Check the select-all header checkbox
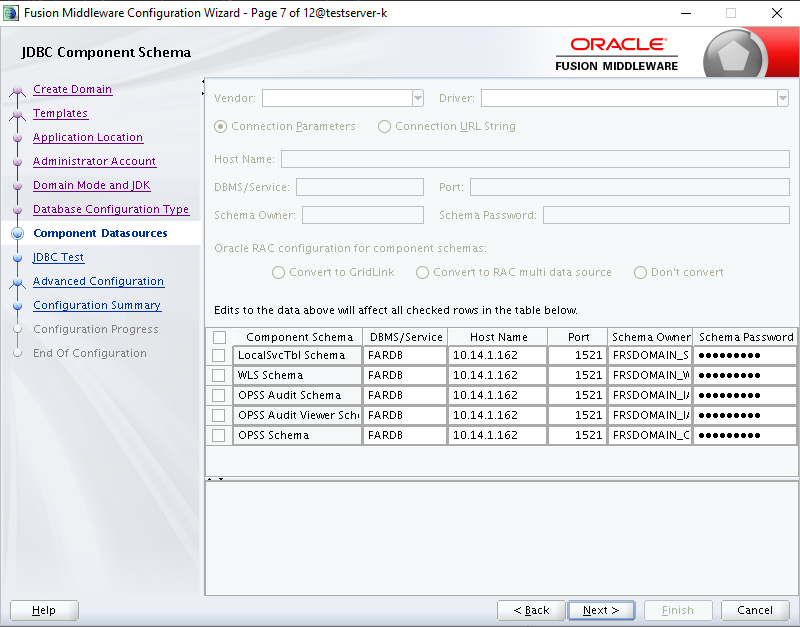The width and height of the screenshot is (800, 627). [219, 337]
